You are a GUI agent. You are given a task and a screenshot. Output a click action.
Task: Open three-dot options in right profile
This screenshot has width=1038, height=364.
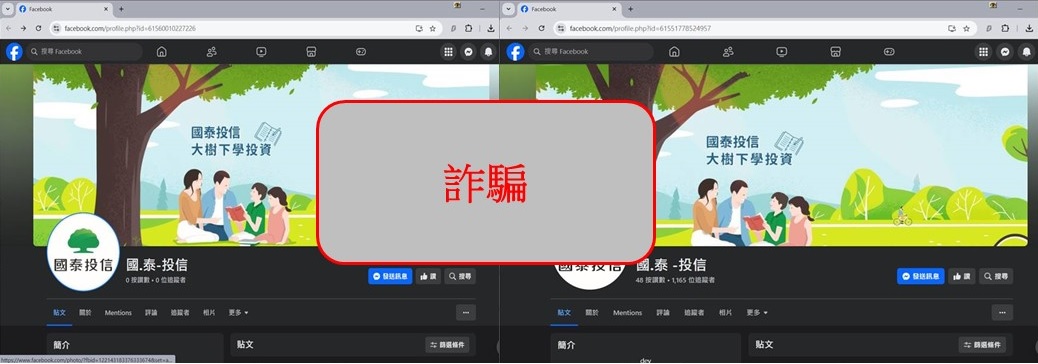pyautogui.click(x=1002, y=312)
